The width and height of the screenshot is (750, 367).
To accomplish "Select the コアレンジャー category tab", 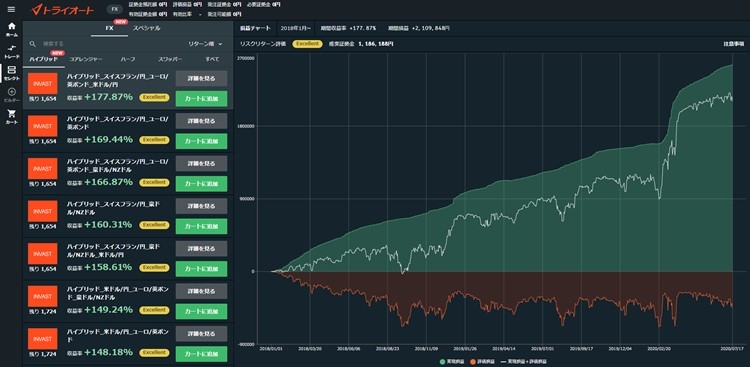I will (86, 59).
